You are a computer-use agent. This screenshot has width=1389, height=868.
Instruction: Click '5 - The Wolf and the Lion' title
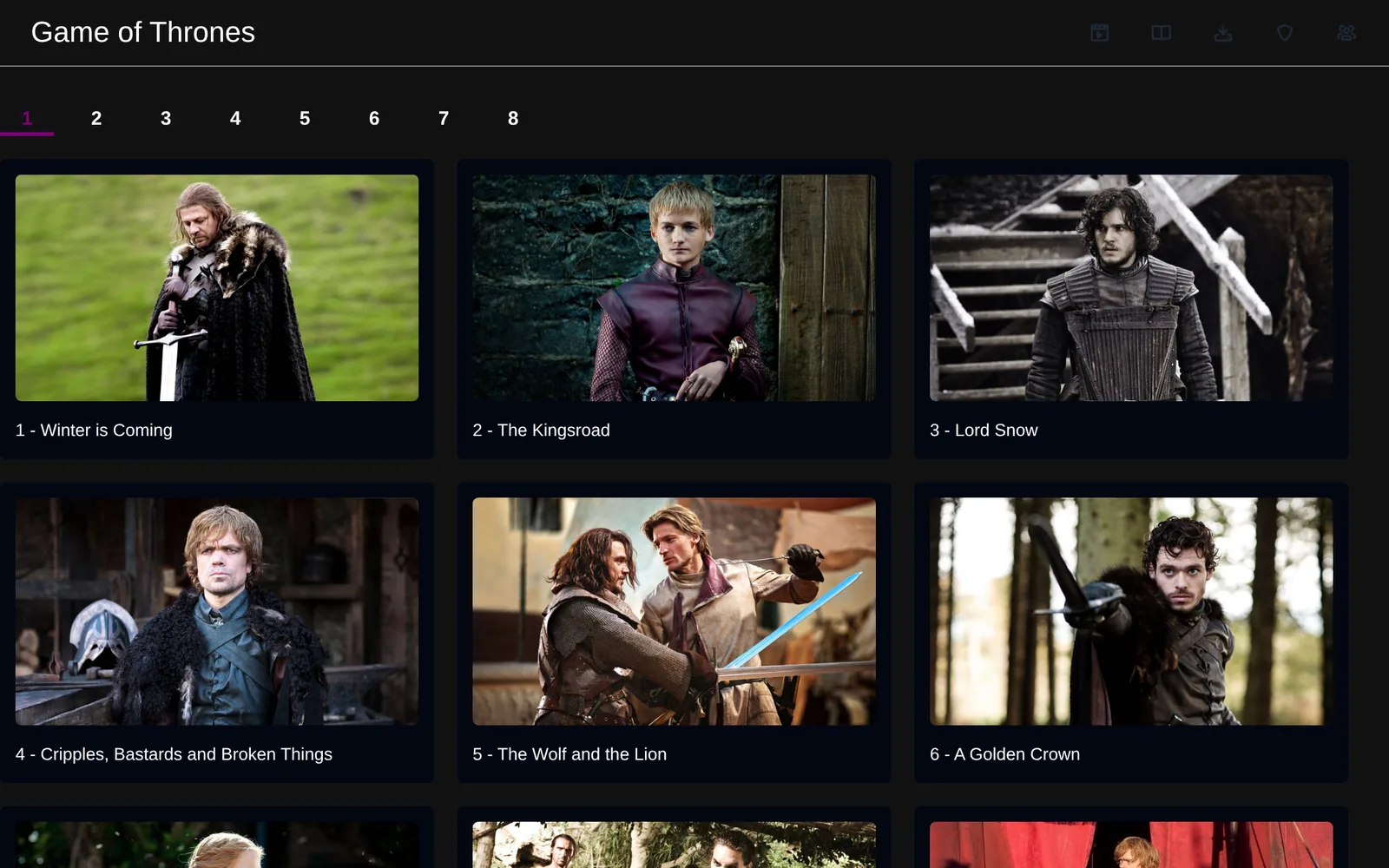point(569,754)
